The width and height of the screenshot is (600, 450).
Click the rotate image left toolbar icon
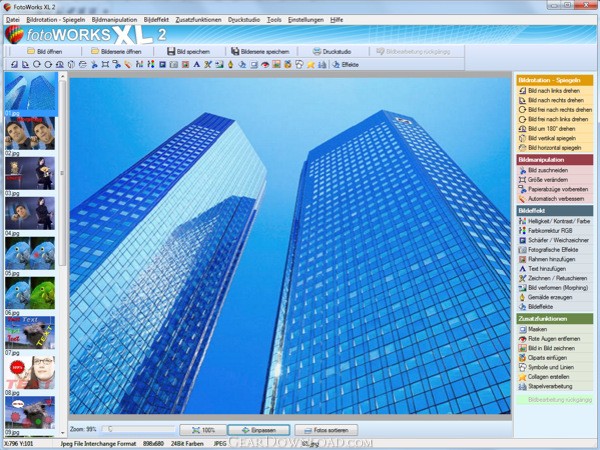(x=14, y=65)
